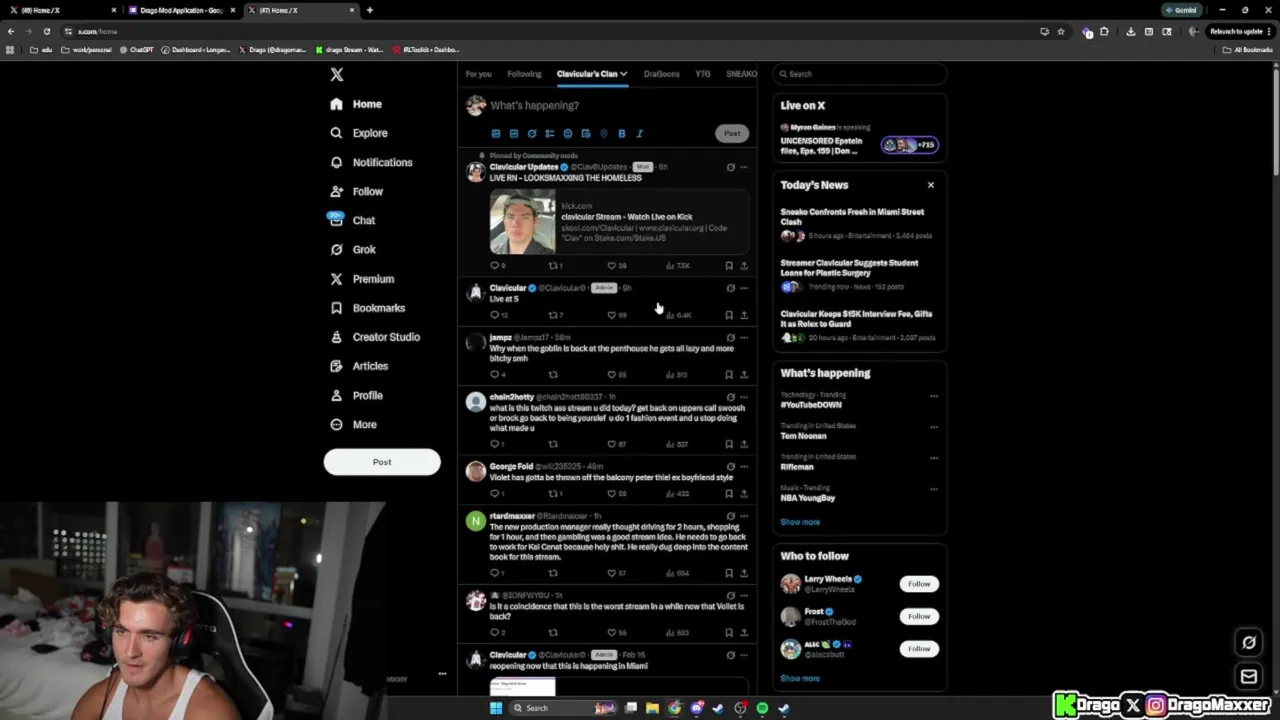This screenshot has height=720, width=1280.
Task: Ask Grok about the chain2hotty post
Action: [730, 397]
